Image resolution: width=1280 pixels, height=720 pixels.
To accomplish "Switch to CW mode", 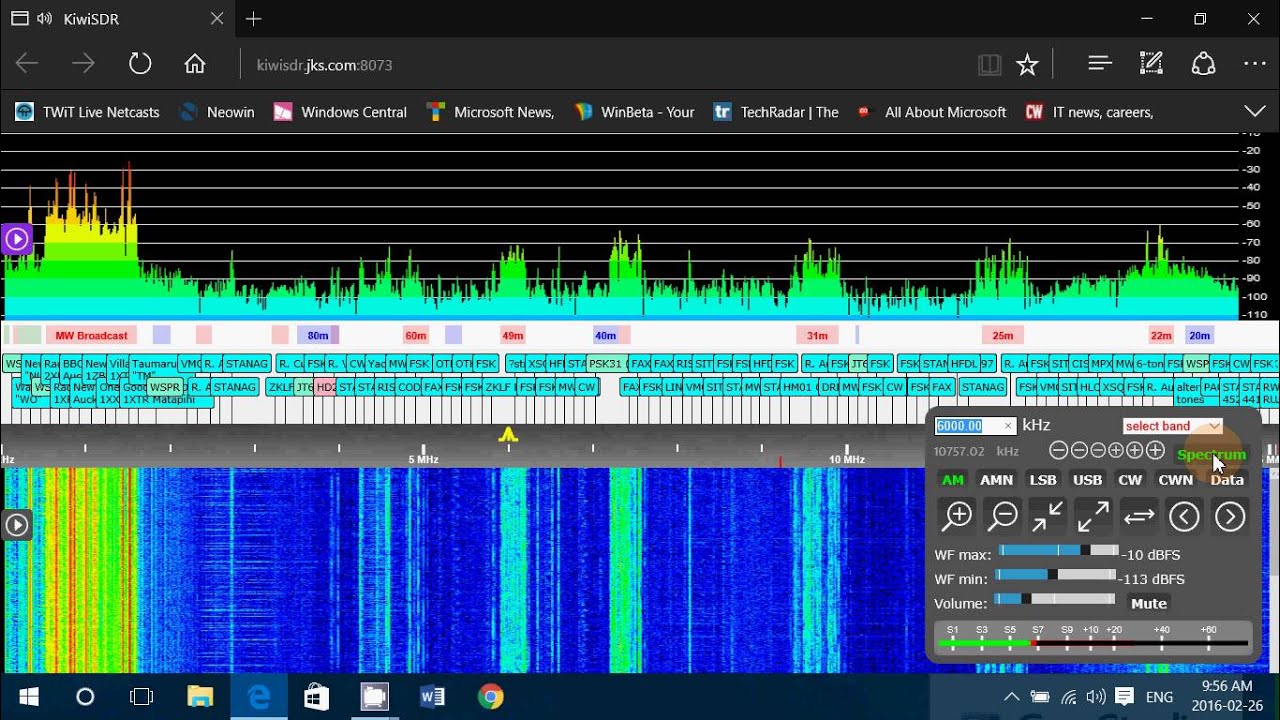I will pos(1130,480).
